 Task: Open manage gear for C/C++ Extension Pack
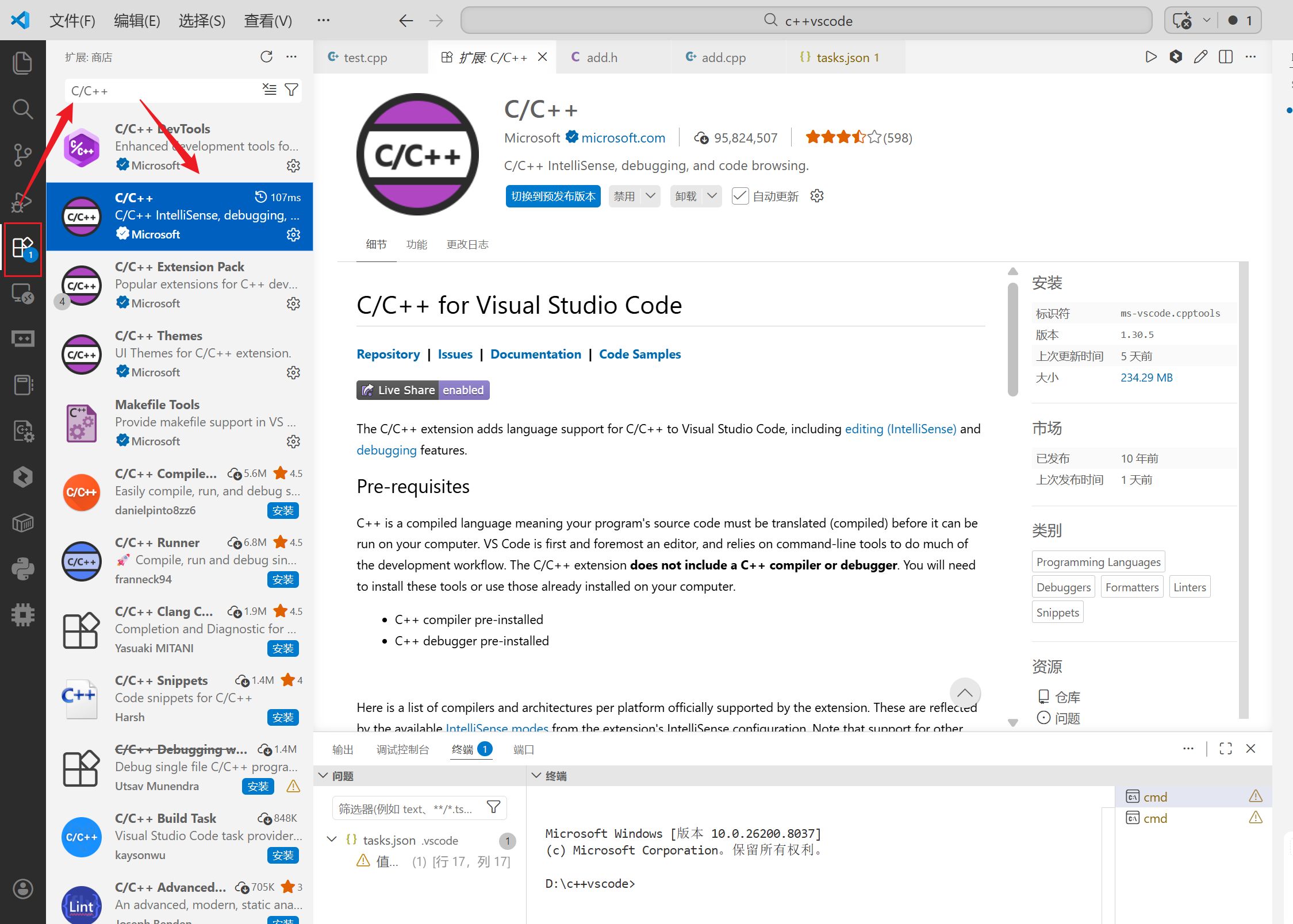click(x=293, y=303)
